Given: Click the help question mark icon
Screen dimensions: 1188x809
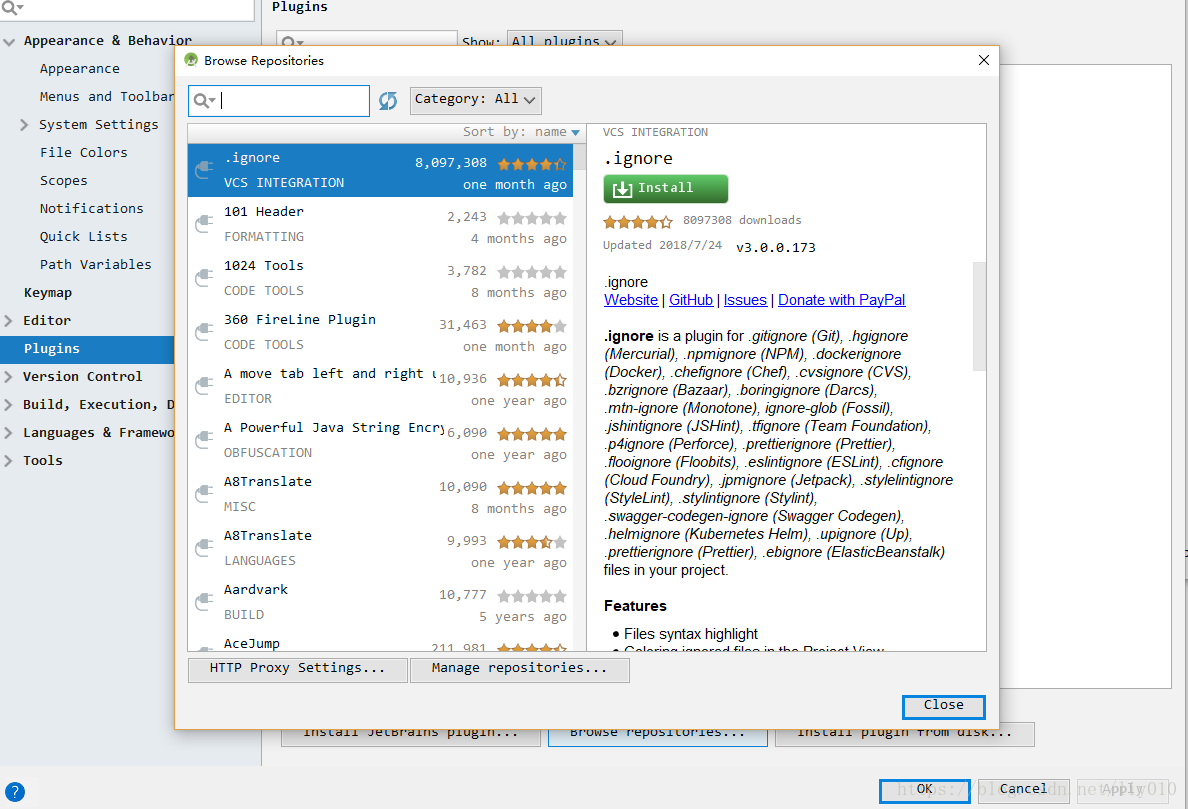Looking at the screenshot, I should pyautogui.click(x=15, y=791).
